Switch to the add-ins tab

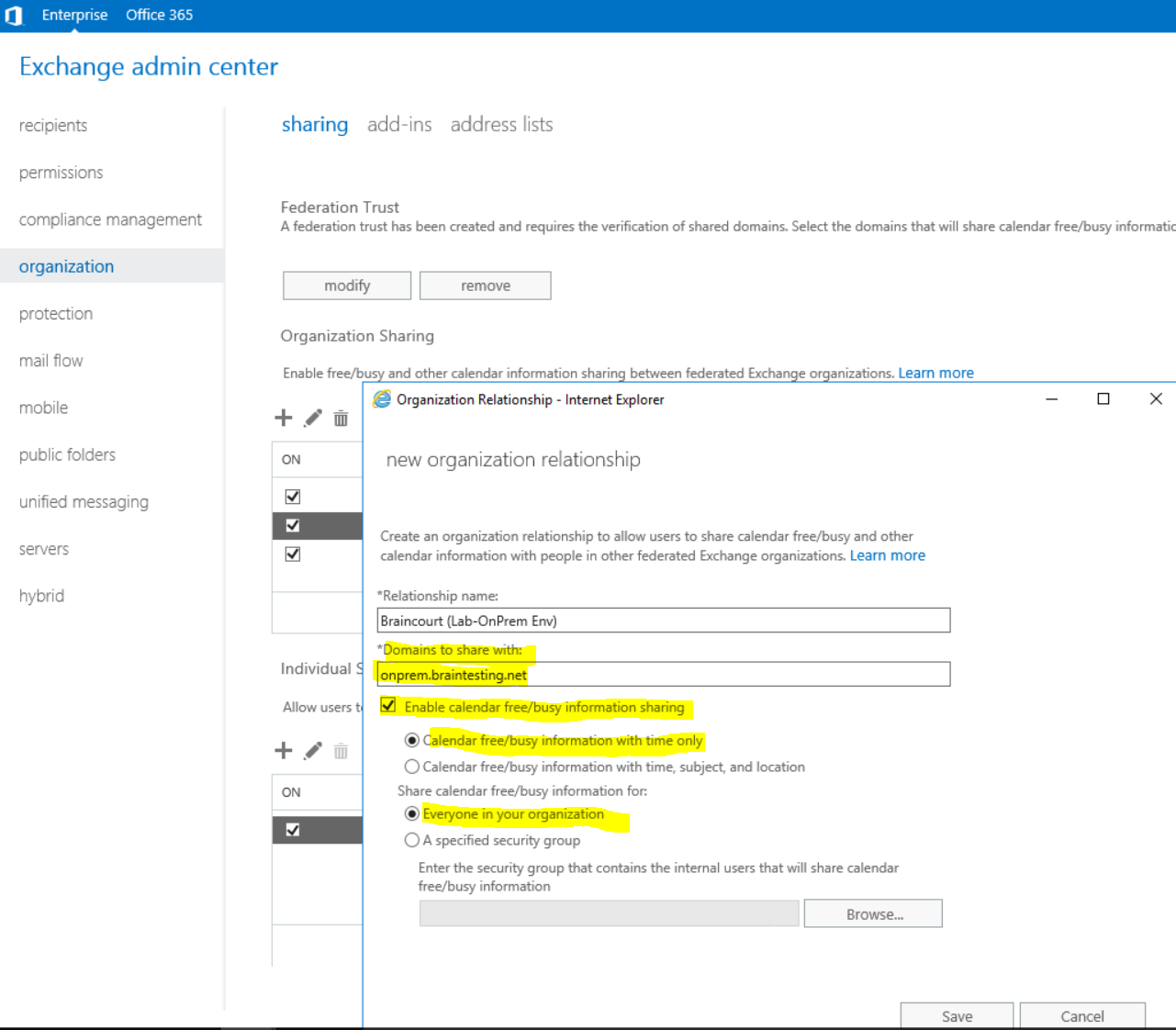(x=399, y=124)
